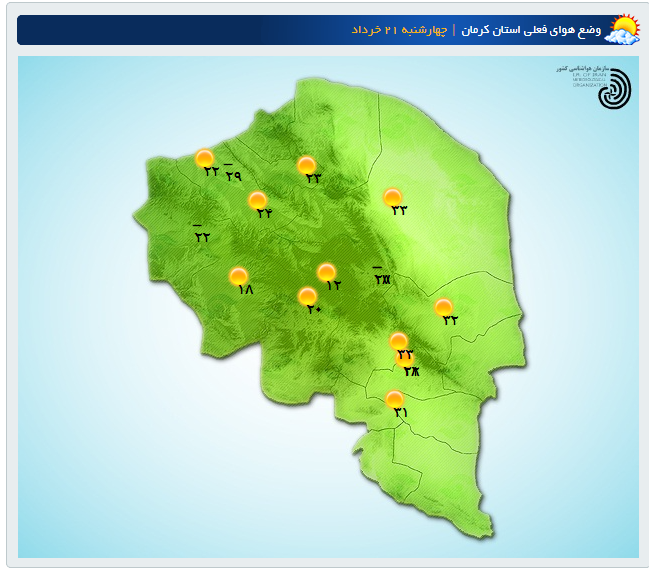Click the title 'وضع هوای فعلی استان کرمان'

[x=531, y=30]
